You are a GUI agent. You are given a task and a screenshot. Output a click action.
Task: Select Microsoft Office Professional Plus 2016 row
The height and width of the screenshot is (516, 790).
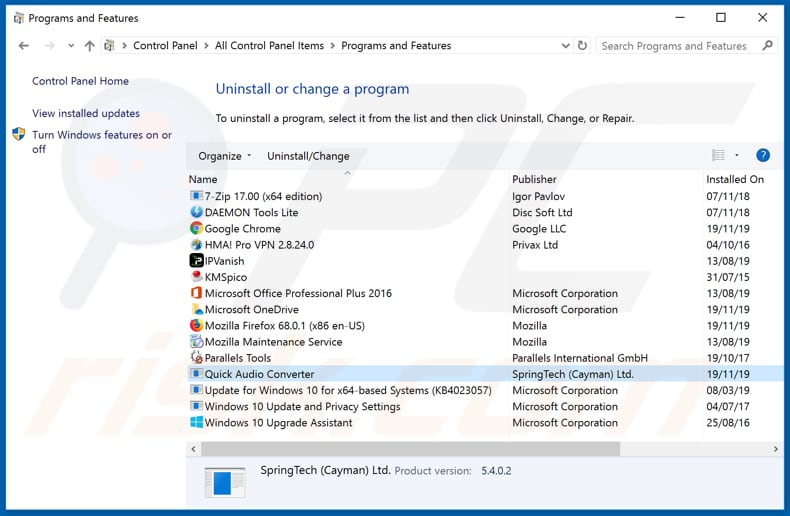pyautogui.click(x=485, y=293)
